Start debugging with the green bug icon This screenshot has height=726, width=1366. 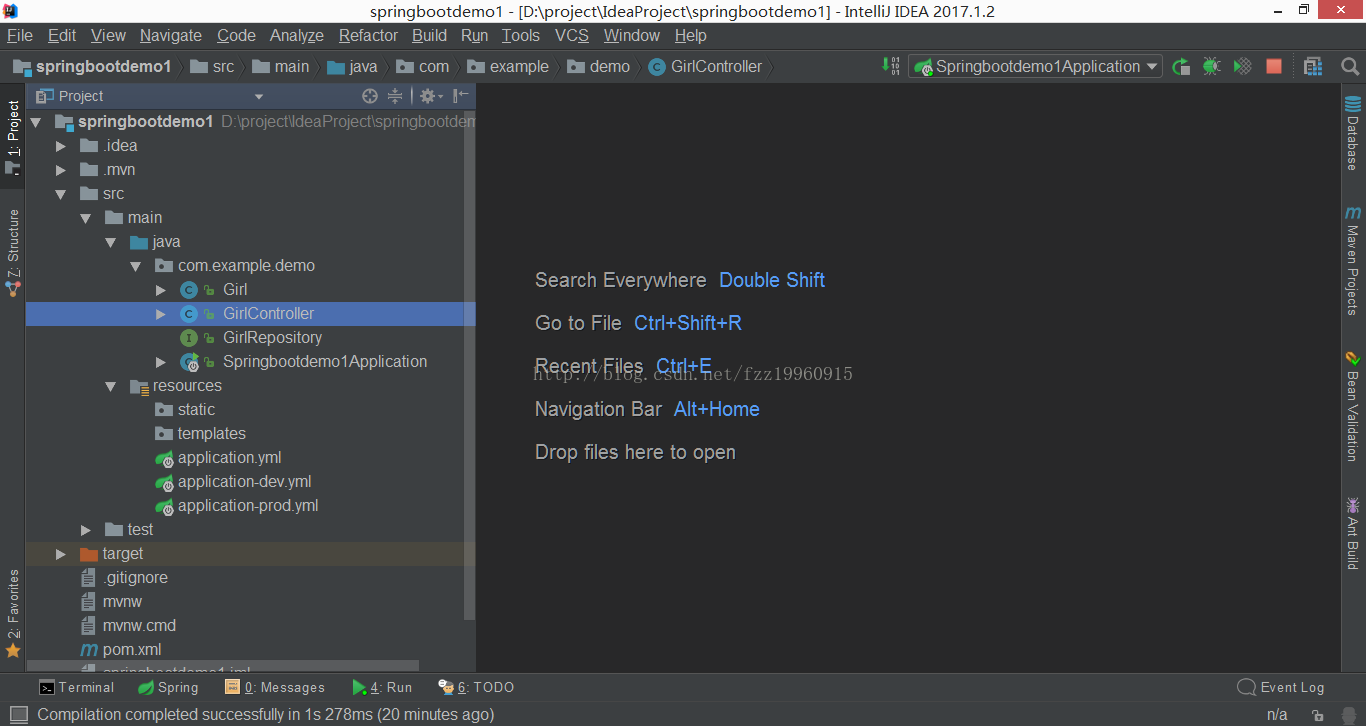click(1211, 66)
